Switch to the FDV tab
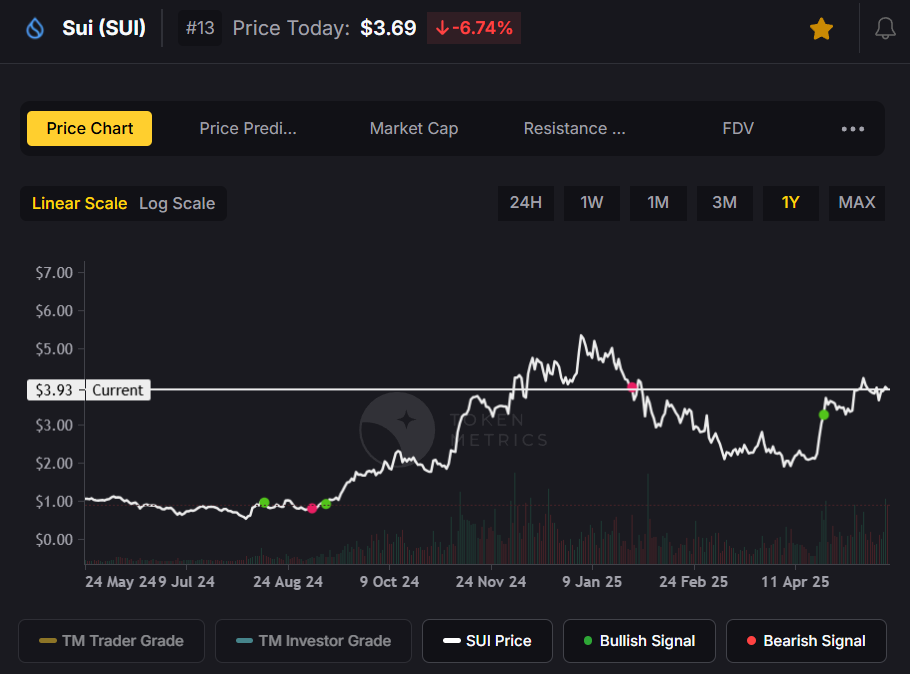This screenshot has height=674, width=910. [738, 128]
